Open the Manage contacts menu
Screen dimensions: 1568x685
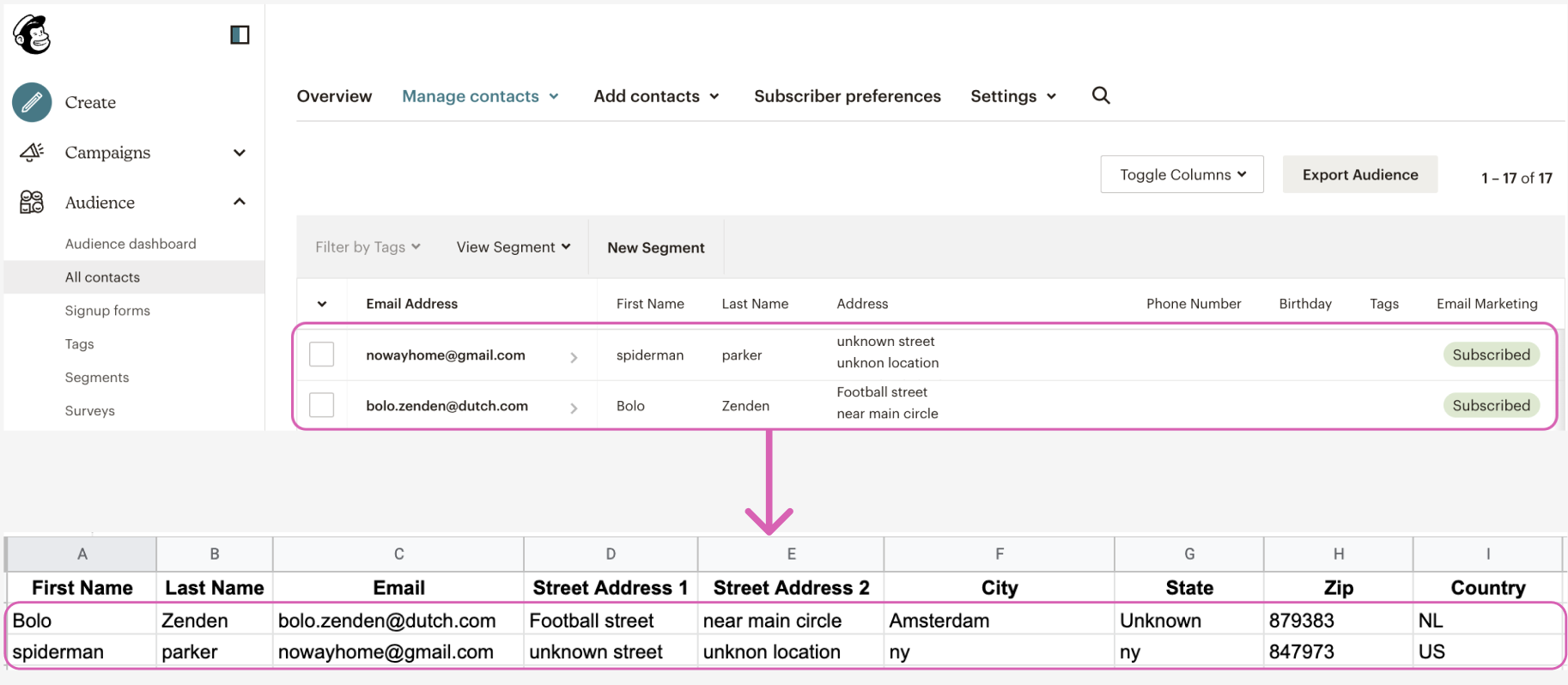(x=480, y=96)
